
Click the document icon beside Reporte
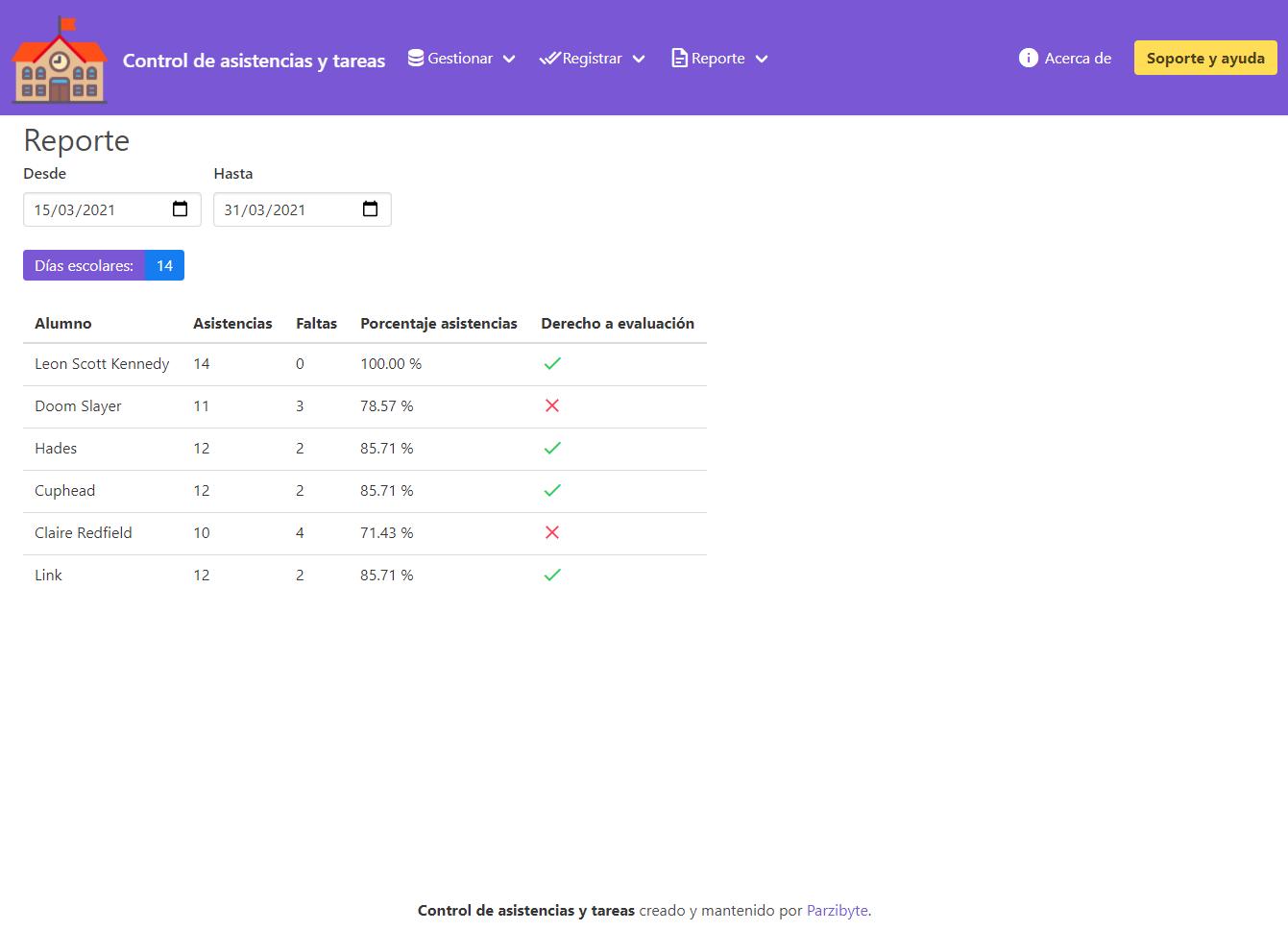[x=679, y=59]
